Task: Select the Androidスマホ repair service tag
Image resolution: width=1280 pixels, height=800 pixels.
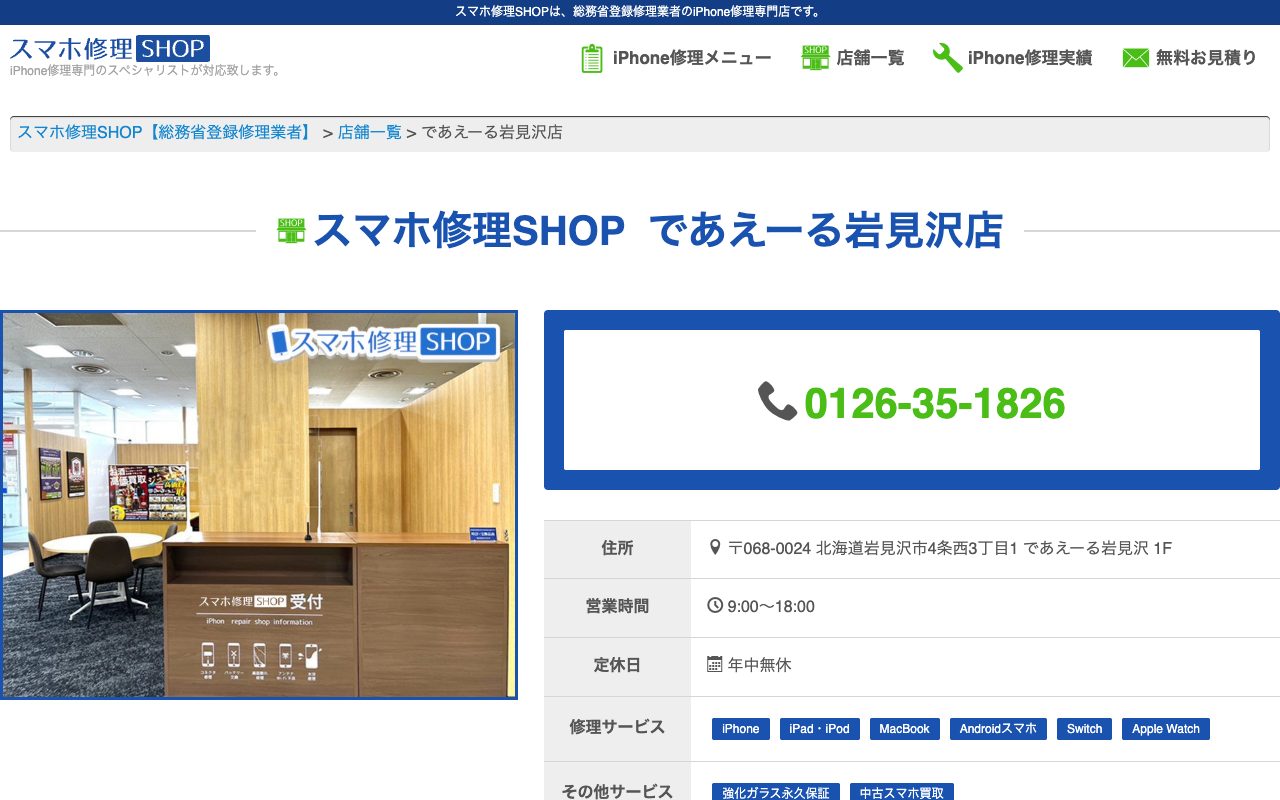Action: click(x=998, y=729)
